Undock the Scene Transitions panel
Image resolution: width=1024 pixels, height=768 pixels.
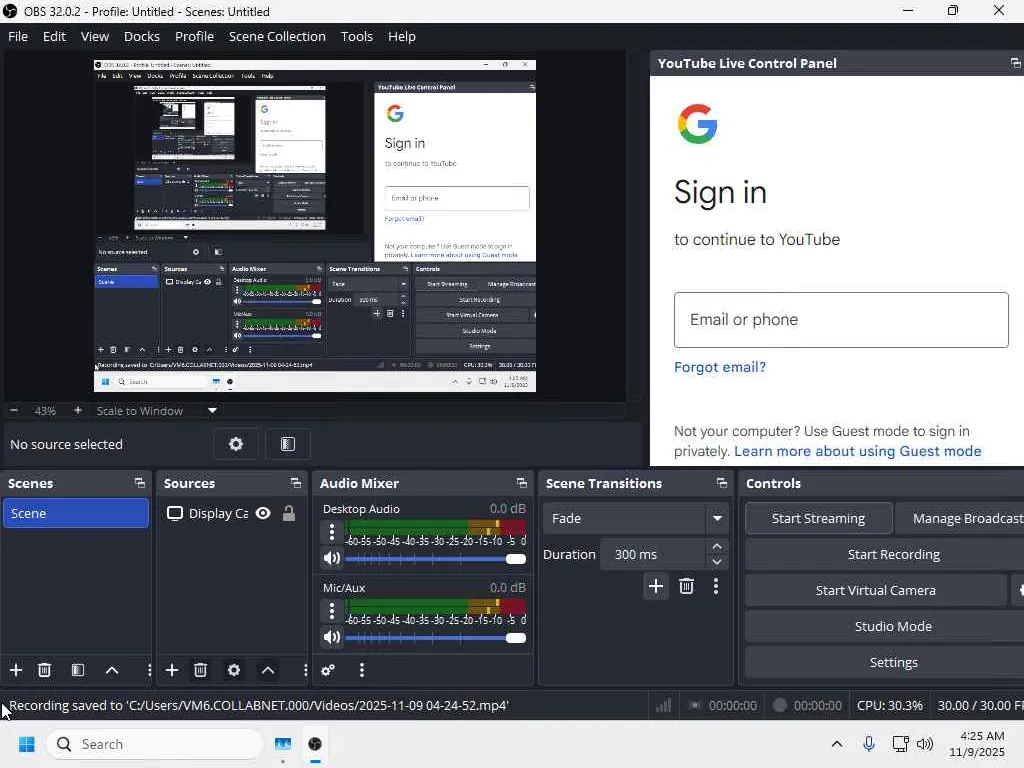[x=722, y=483]
